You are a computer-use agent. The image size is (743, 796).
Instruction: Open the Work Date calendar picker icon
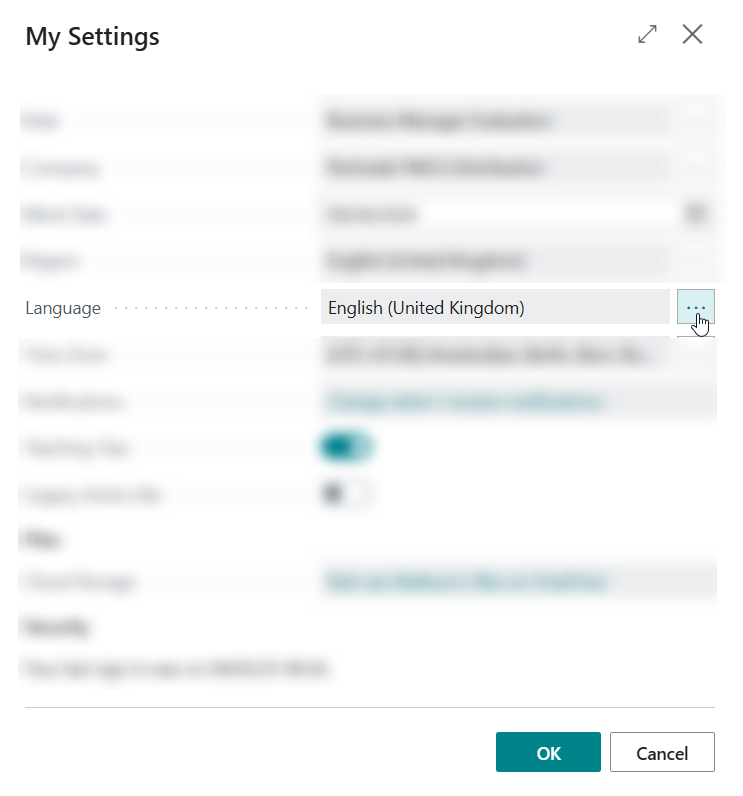(696, 214)
